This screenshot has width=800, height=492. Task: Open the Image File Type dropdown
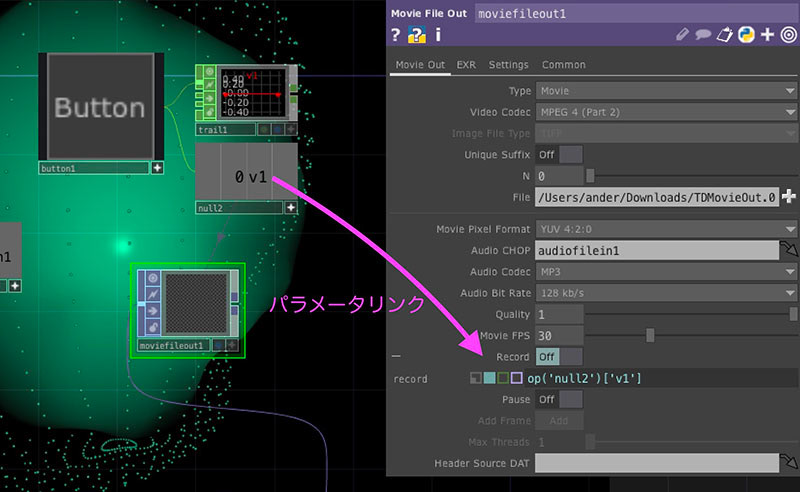666,134
